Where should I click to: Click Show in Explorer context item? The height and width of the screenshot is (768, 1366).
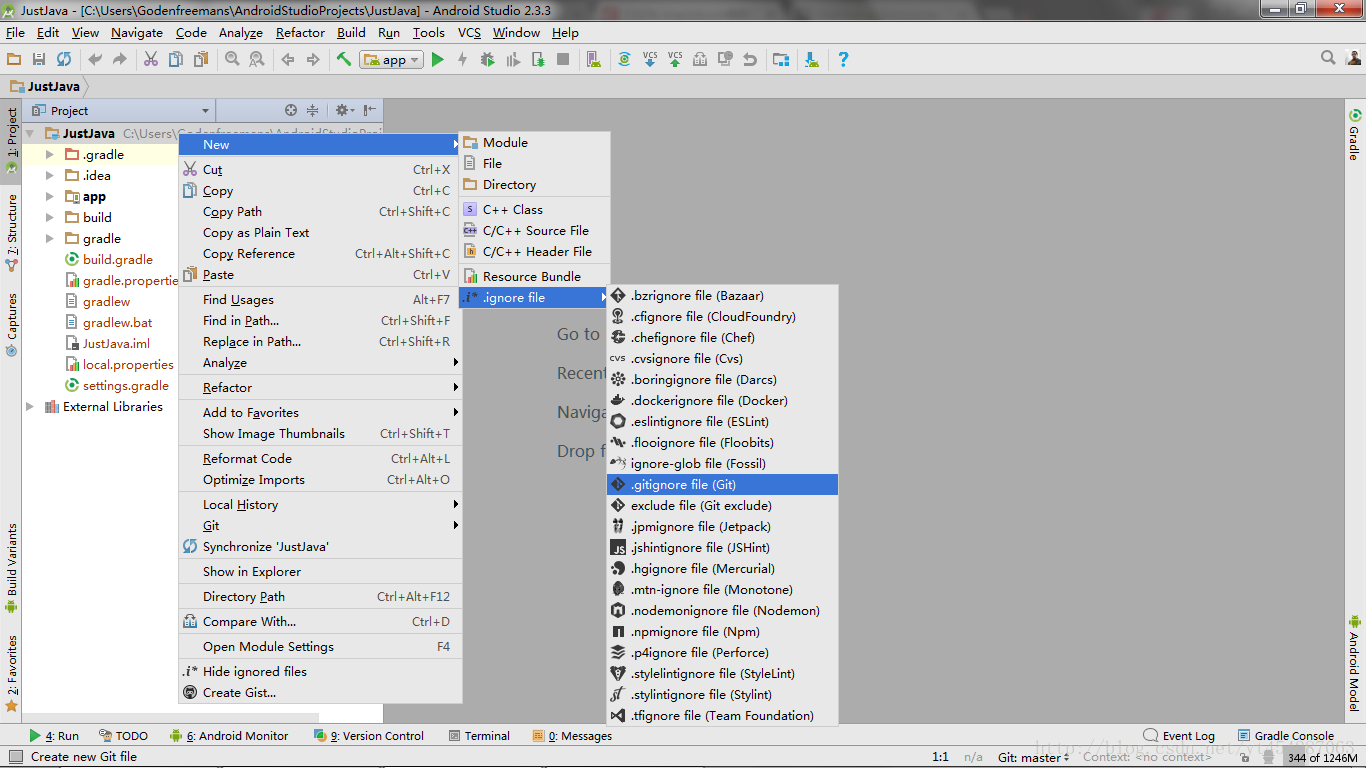[x=320, y=571]
